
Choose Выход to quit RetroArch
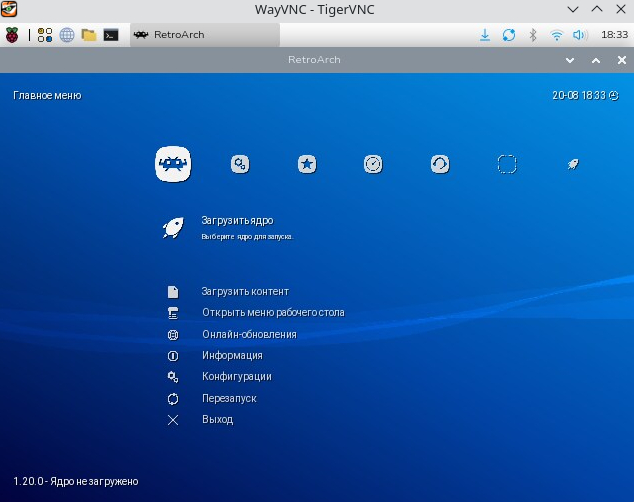click(x=218, y=419)
